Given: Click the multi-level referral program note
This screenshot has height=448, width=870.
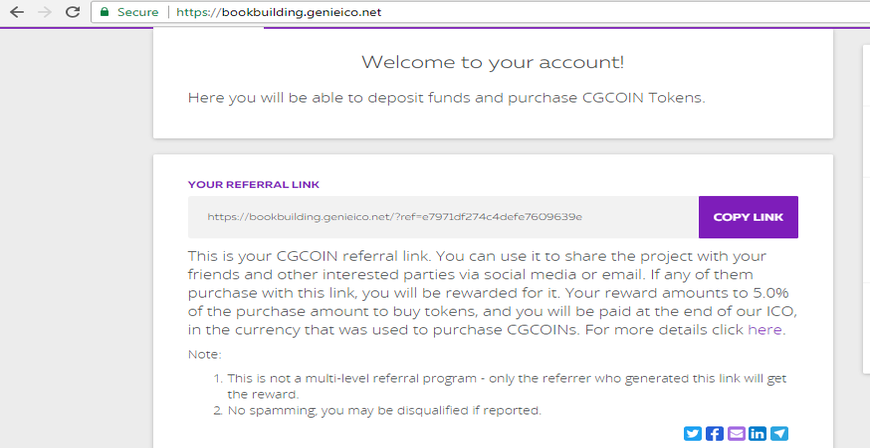Looking at the screenshot, I should (500, 386).
